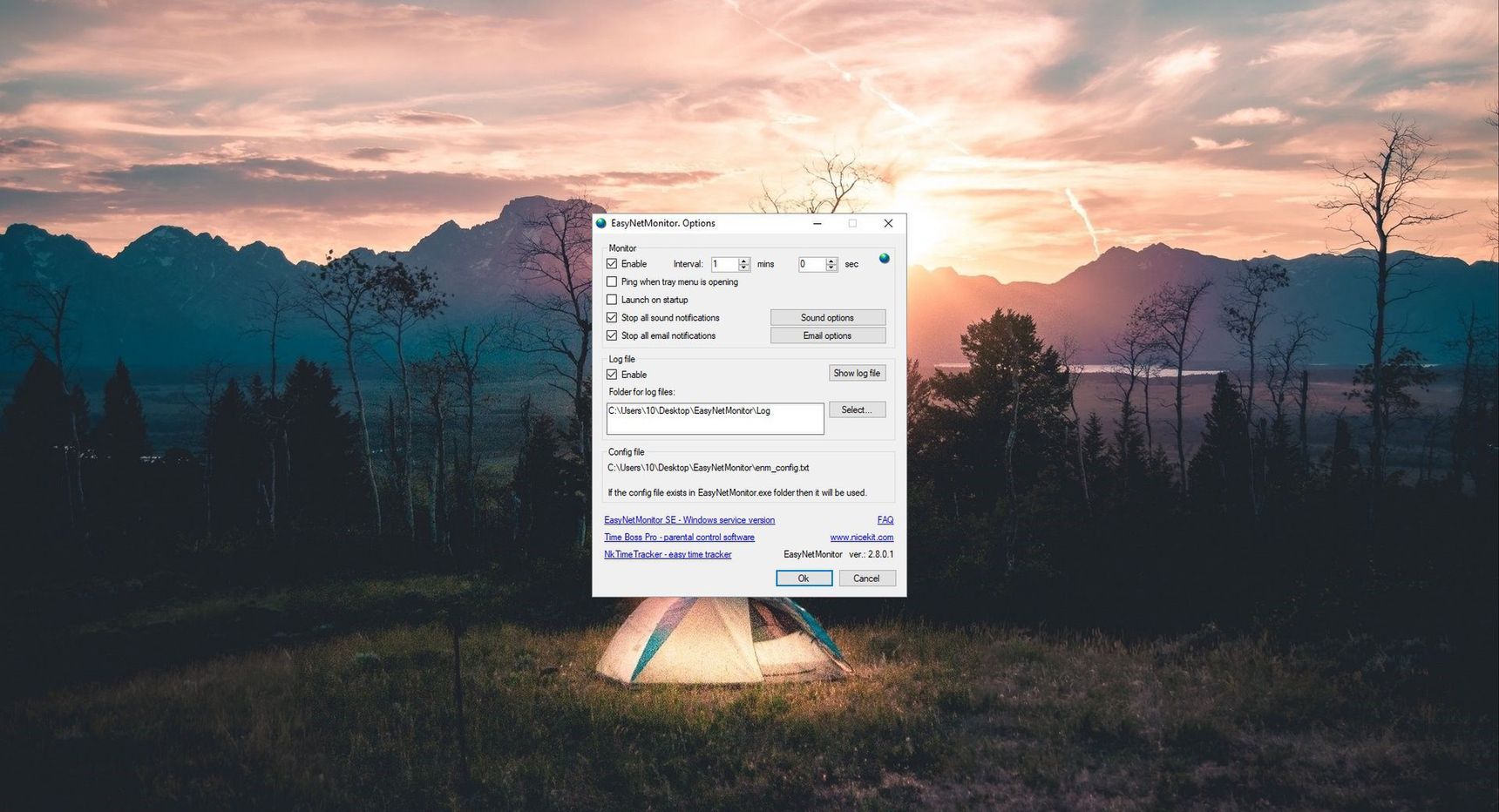Increase the interval minutes with up arrow
Screen dimensions: 1499x812
click(x=744, y=261)
